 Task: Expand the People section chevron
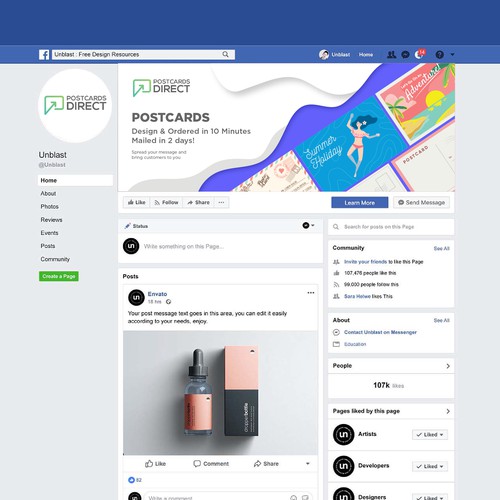point(448,366)
